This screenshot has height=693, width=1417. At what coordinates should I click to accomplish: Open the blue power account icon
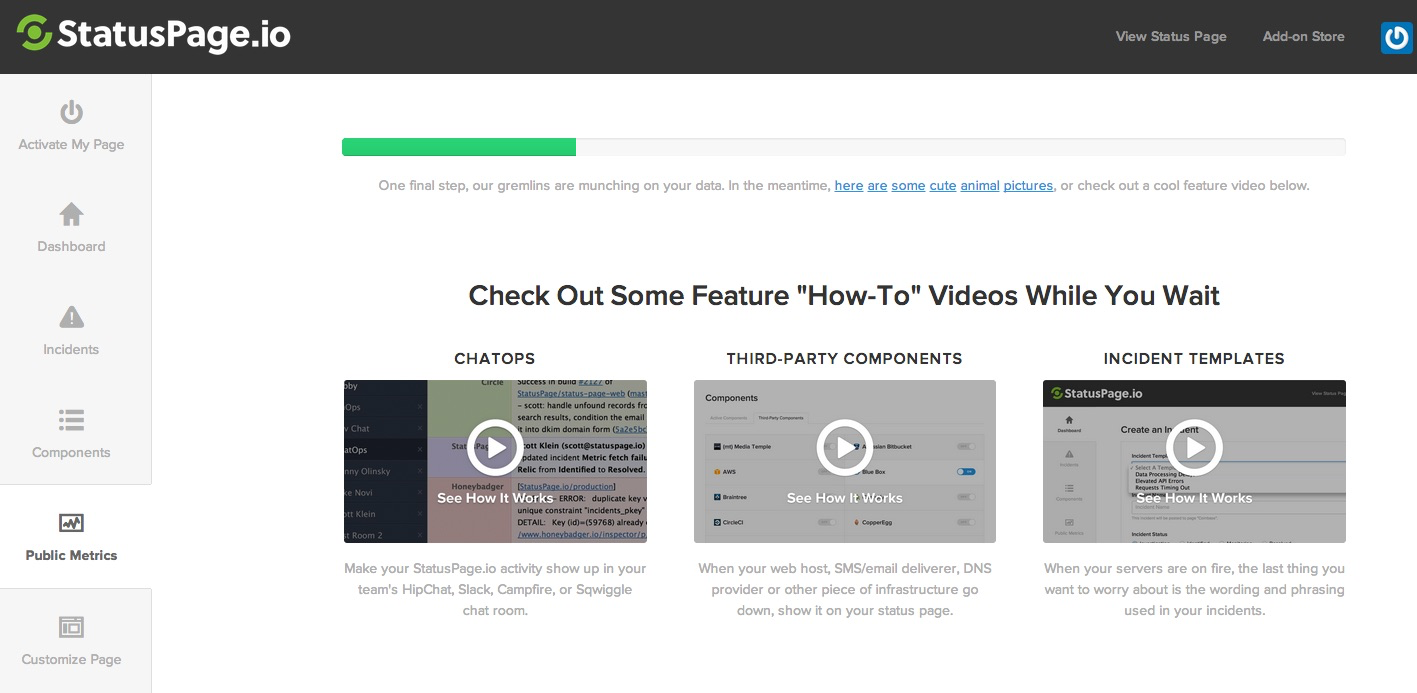(1397, 37)
